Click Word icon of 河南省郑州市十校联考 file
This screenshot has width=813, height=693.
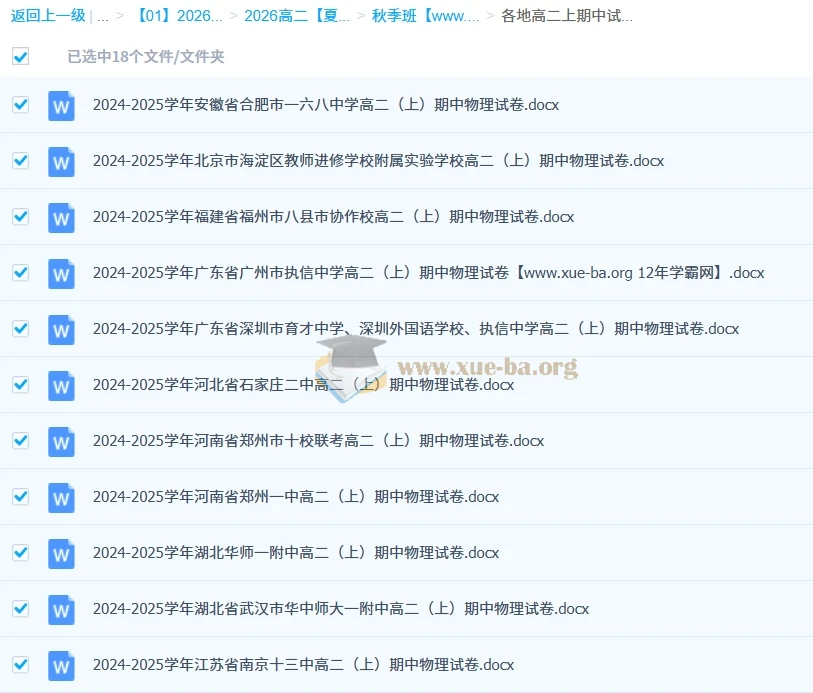coord(61,441)
